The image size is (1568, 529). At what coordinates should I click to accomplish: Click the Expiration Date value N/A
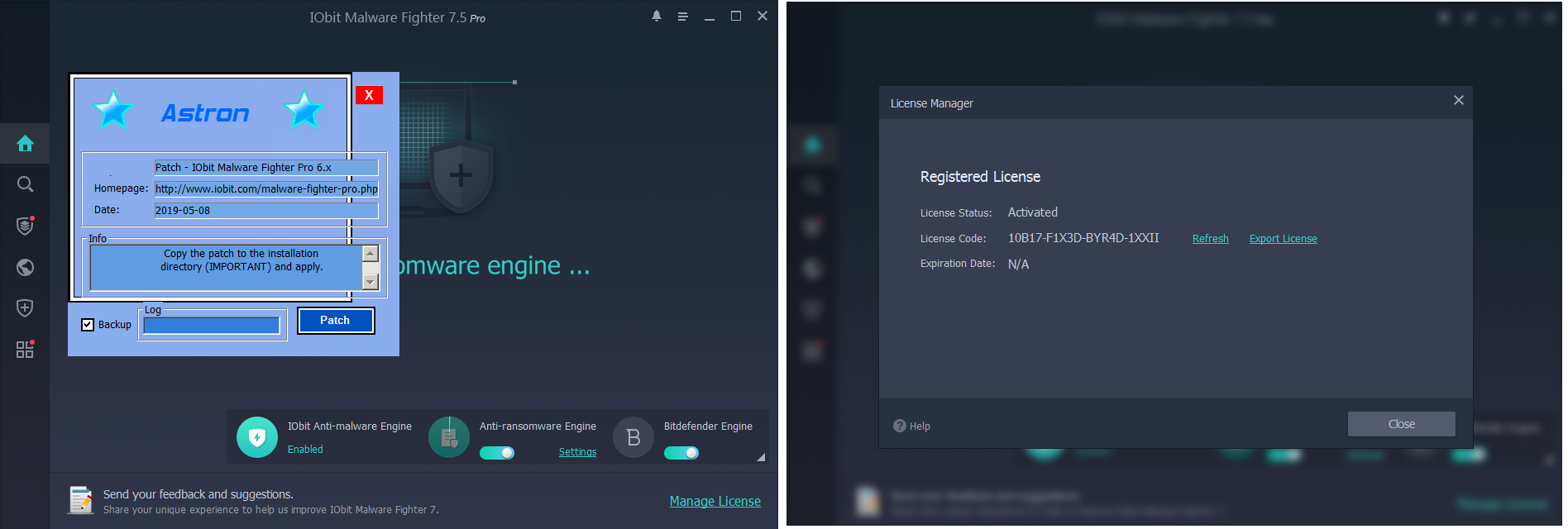point(1018,264)
